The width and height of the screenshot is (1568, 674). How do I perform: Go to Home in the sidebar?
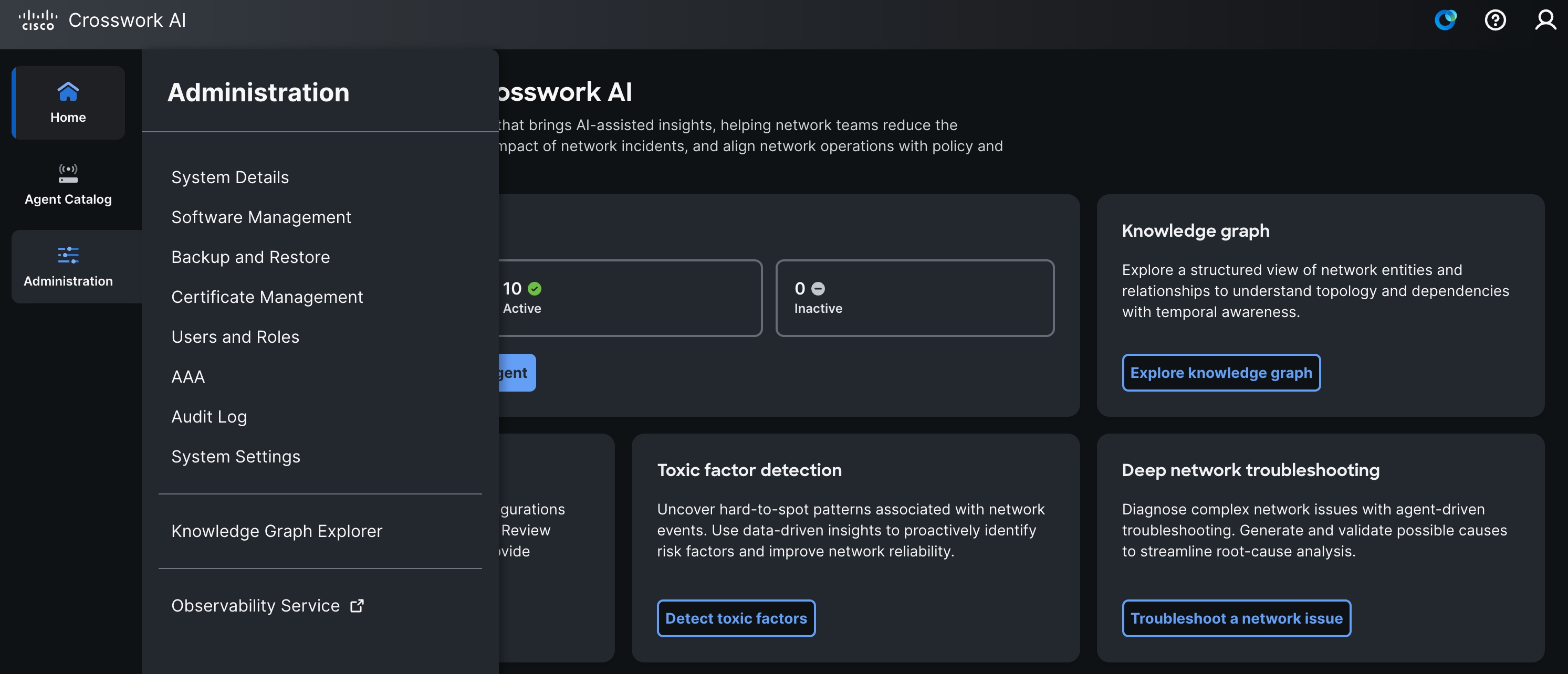(68, 103)
